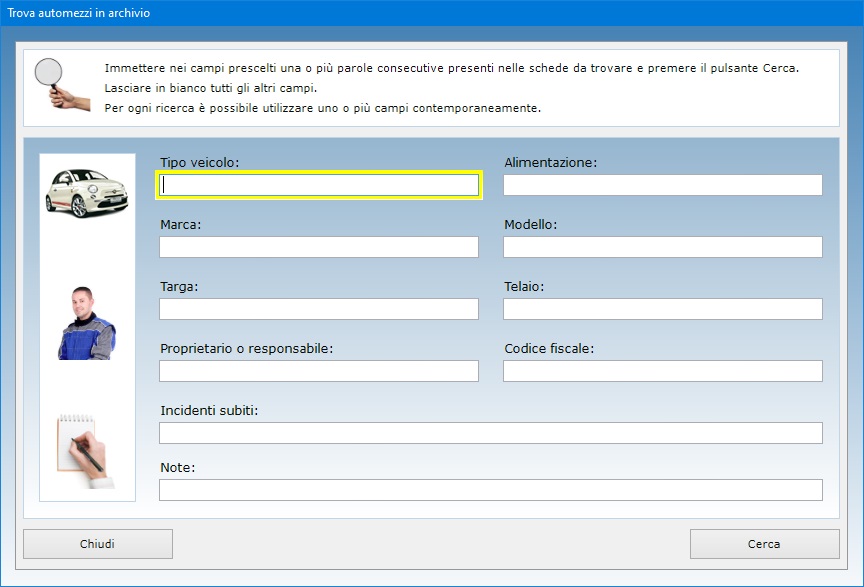Image resolution: width=864 pixels, height=587 pixels.
Task: Activate the Note input field
Action: [491, 490]
